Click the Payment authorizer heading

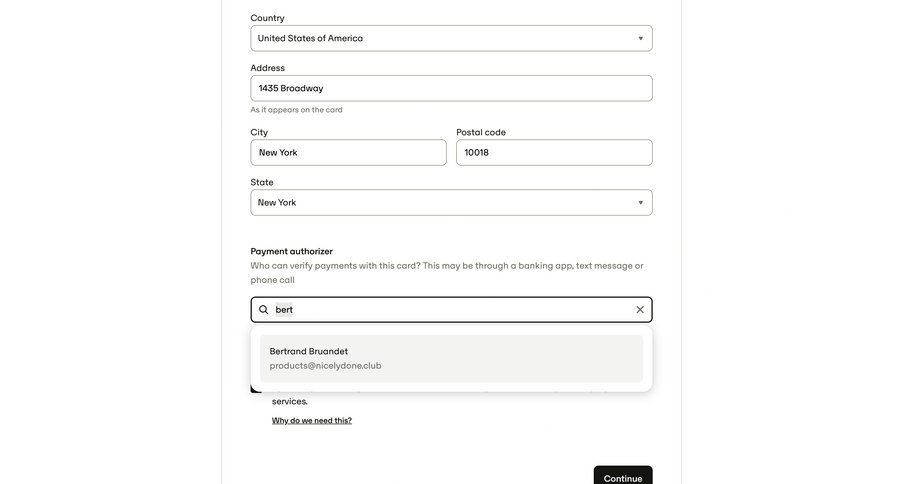(291, 252)
